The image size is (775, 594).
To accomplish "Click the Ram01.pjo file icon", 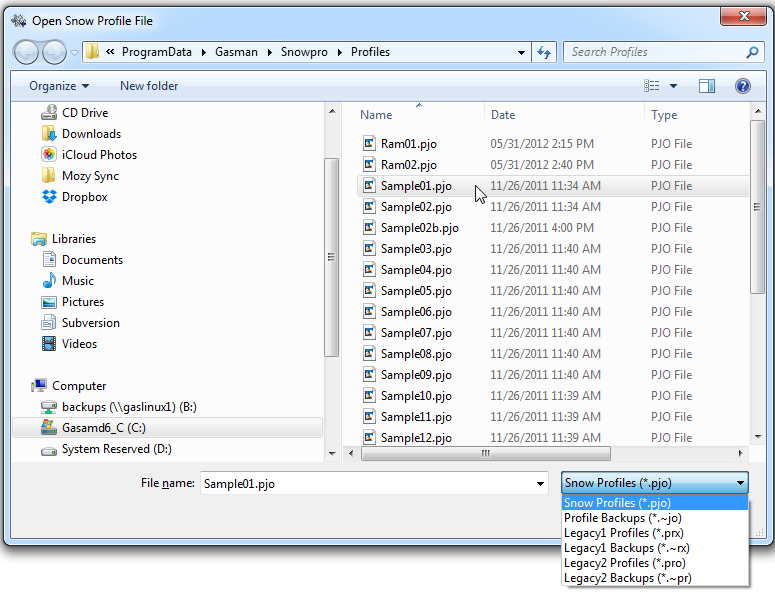I will point(368,144).
